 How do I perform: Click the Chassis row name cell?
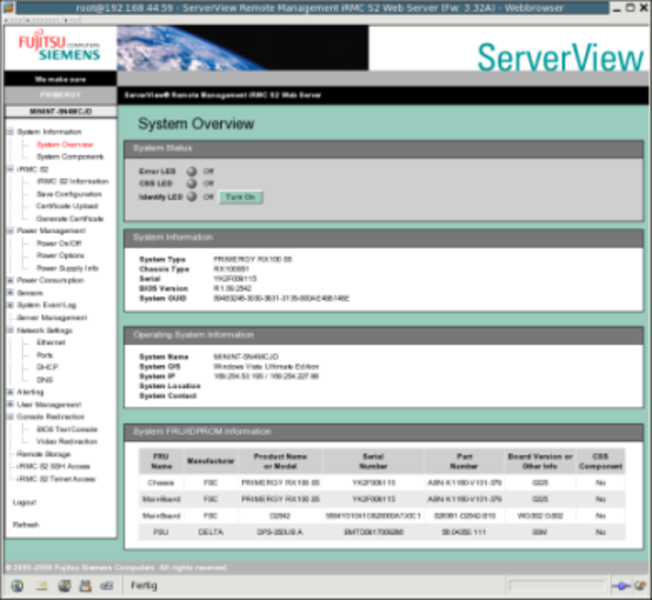(x=161, y=483)
